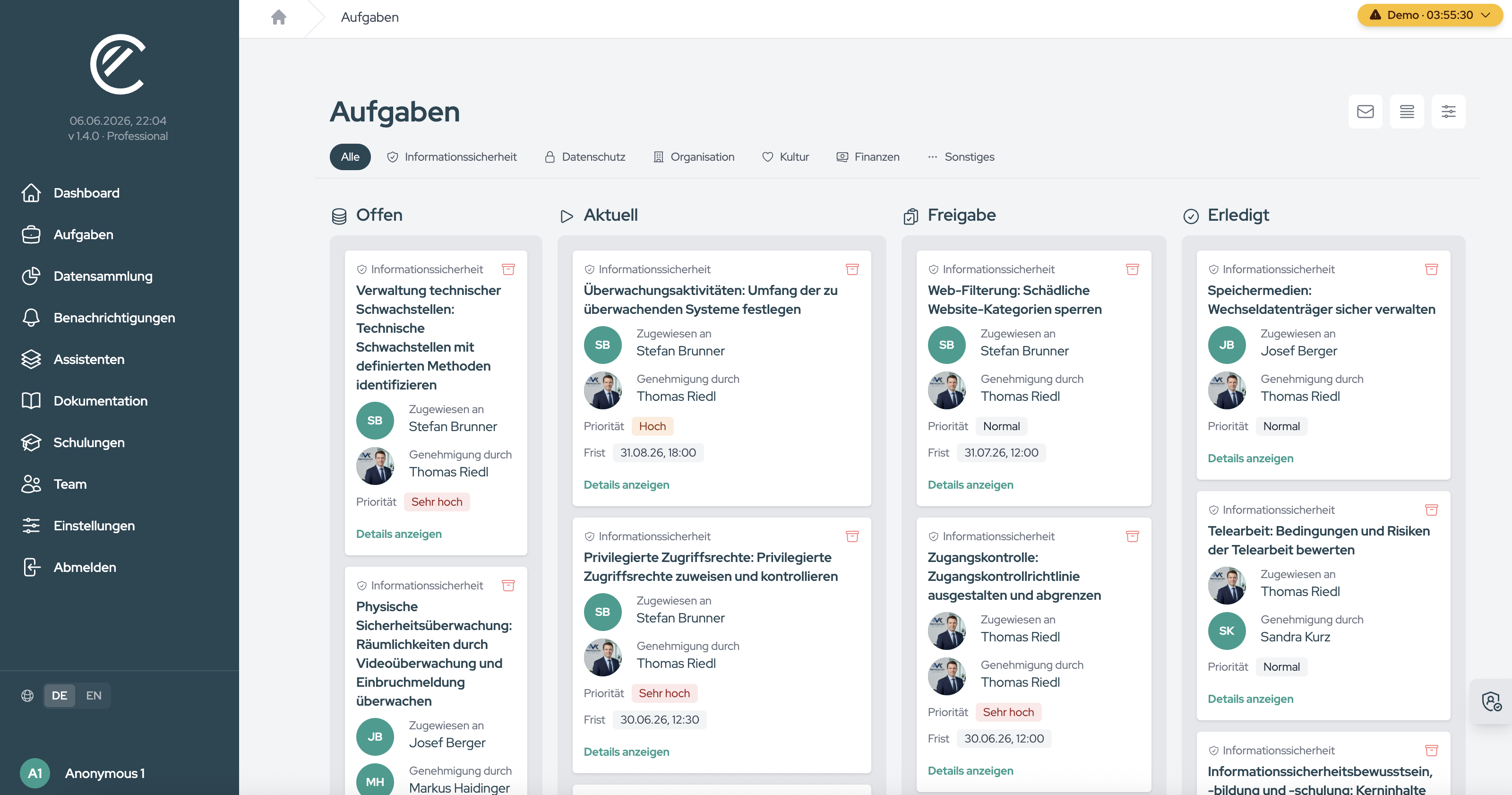Viewport: 1512px width, 795px height.
Task: Archive the Telearbeit card
Action: click(x=1432, y=510)
